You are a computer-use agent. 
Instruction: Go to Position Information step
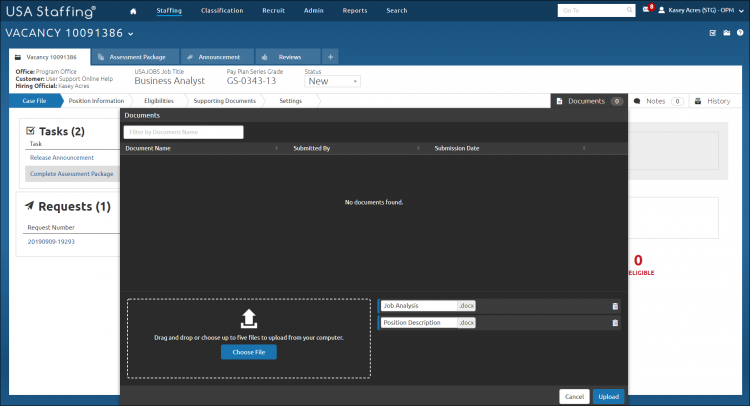[96, 101]
